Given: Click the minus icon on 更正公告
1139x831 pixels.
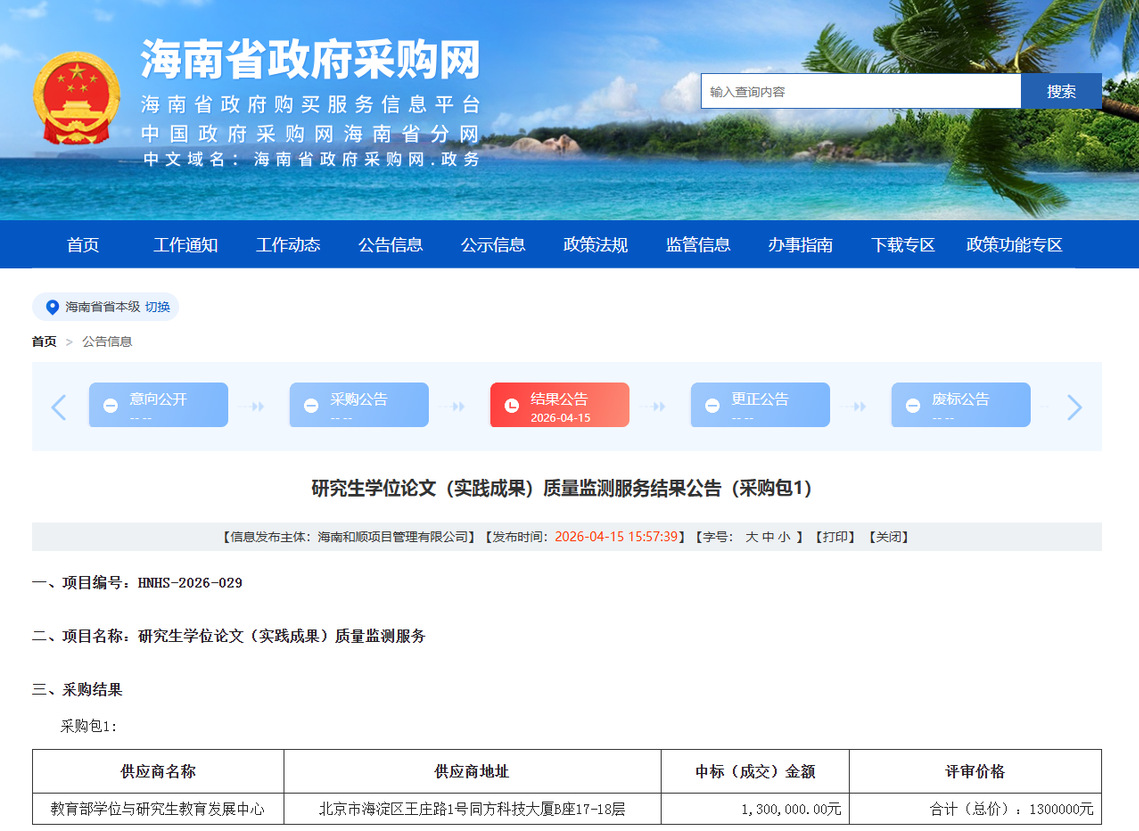Looking at the screenshot, I should pos(712,406).
